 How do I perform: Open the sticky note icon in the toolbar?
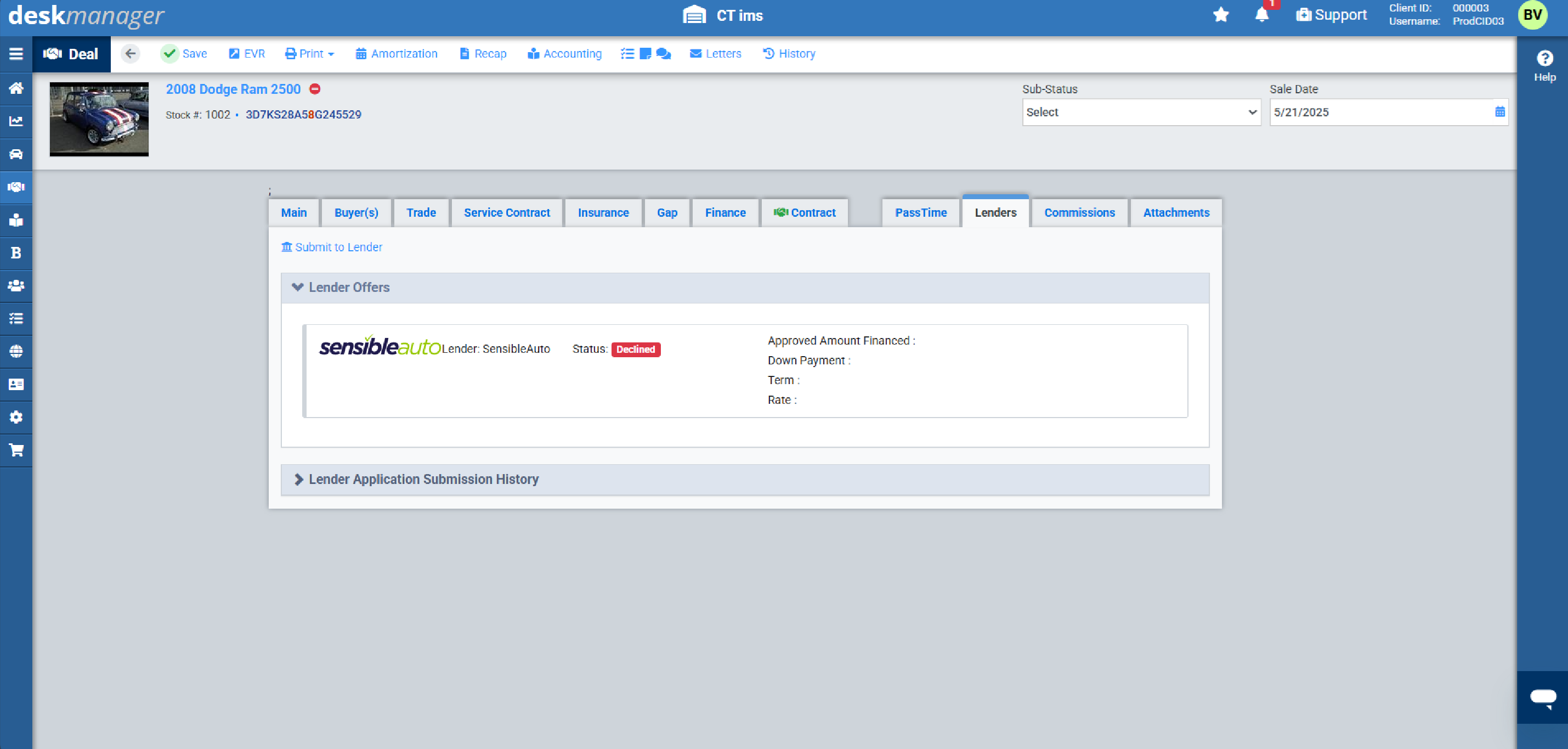tap(645, 54)
